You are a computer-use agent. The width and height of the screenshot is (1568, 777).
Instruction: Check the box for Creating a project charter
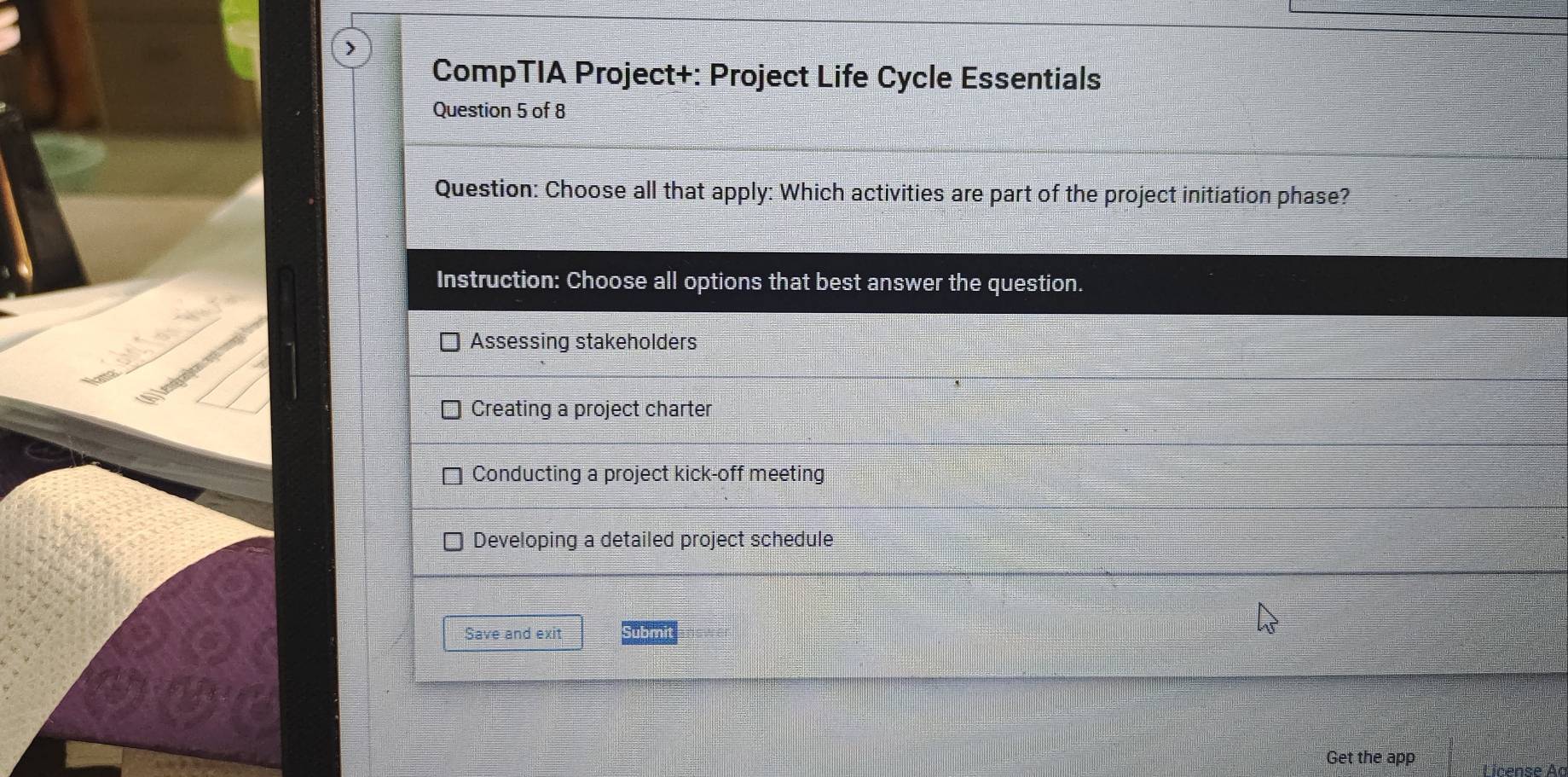tap(450, 409)
